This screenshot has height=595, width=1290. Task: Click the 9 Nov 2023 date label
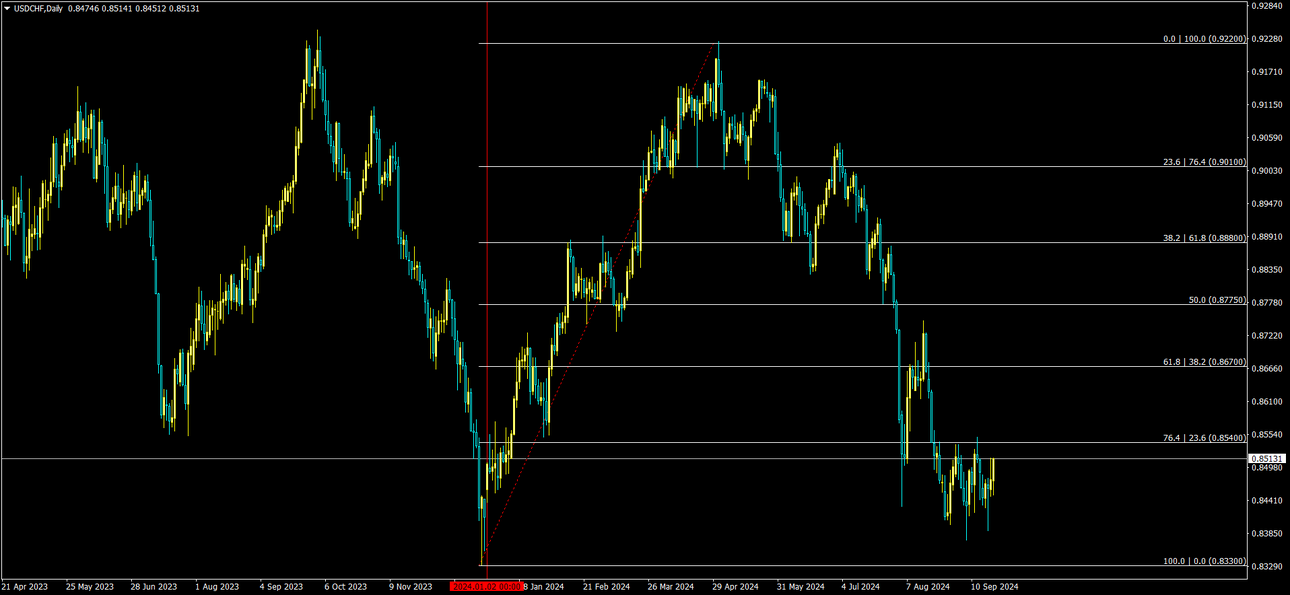(x=411, y=587)
